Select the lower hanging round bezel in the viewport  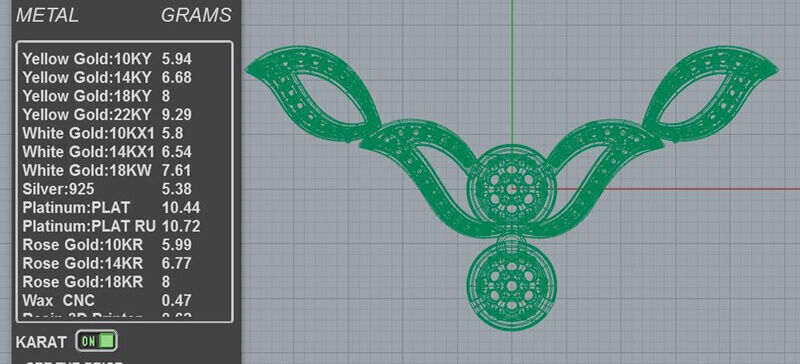pyautogui.click(x=511, y=286)
